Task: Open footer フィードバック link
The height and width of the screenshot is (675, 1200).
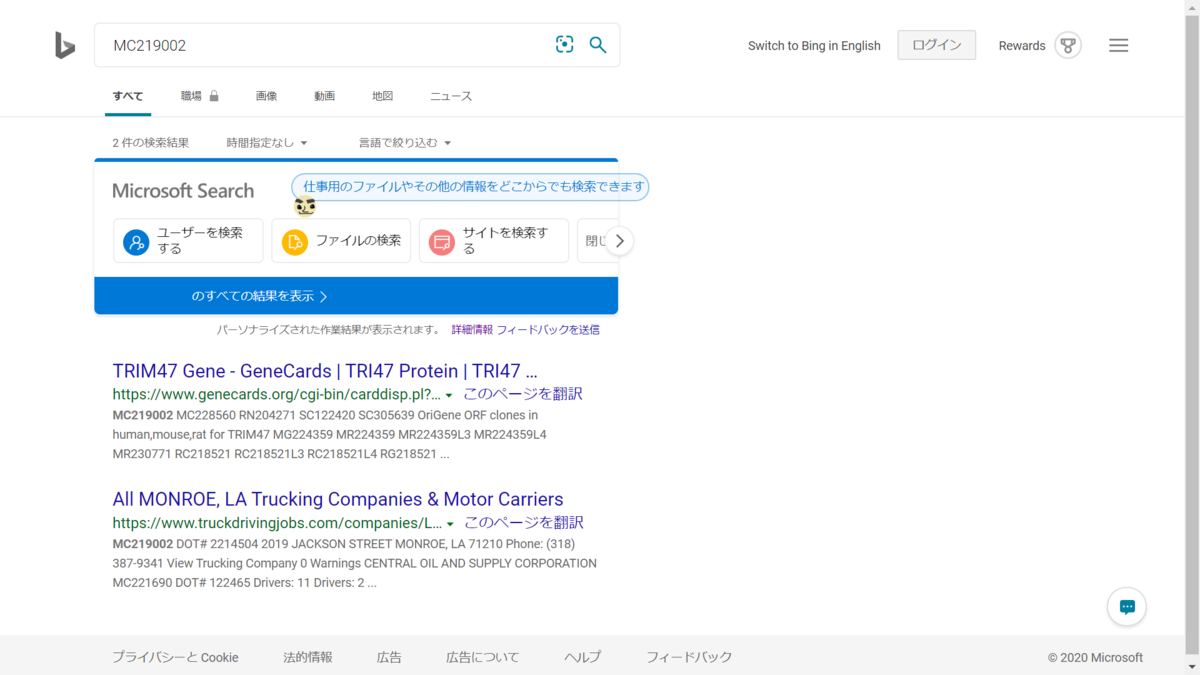Action: [689, 657]
